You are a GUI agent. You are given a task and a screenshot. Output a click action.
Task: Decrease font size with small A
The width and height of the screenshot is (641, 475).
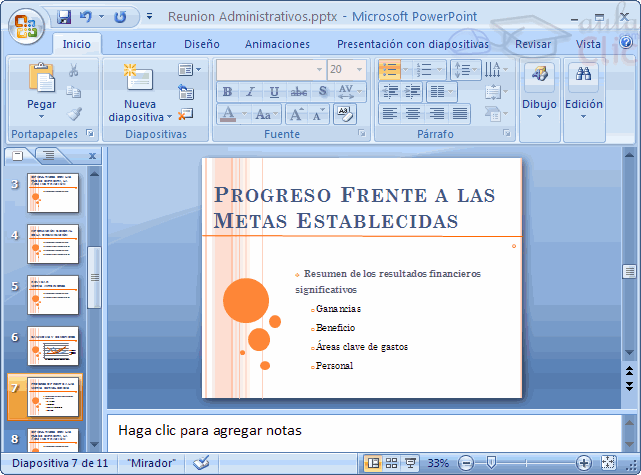[x=318, y=114]
